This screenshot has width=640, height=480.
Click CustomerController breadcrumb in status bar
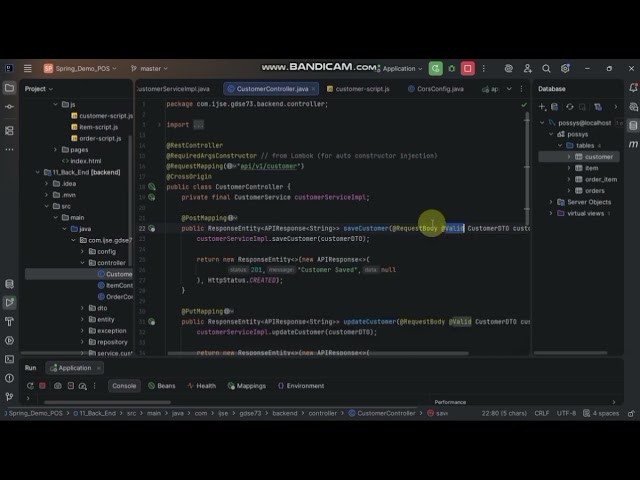tap(382, 413)
